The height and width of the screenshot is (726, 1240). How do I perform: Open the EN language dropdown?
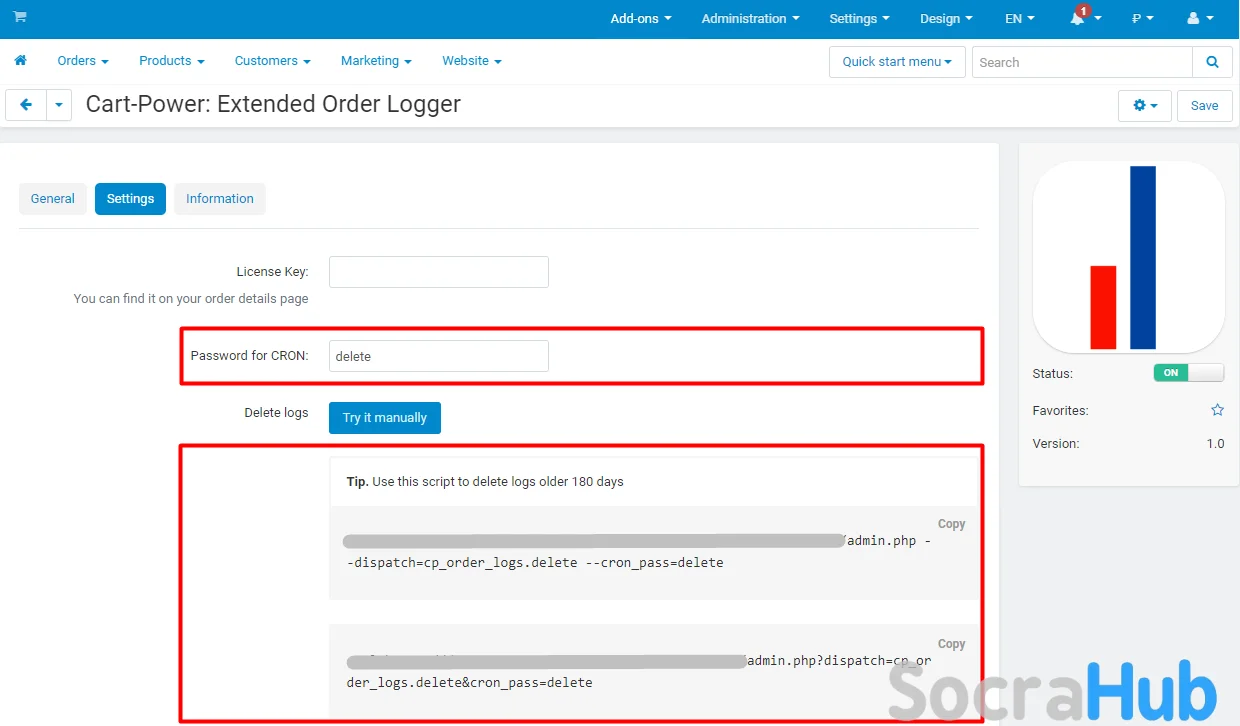click(1019, 19)
